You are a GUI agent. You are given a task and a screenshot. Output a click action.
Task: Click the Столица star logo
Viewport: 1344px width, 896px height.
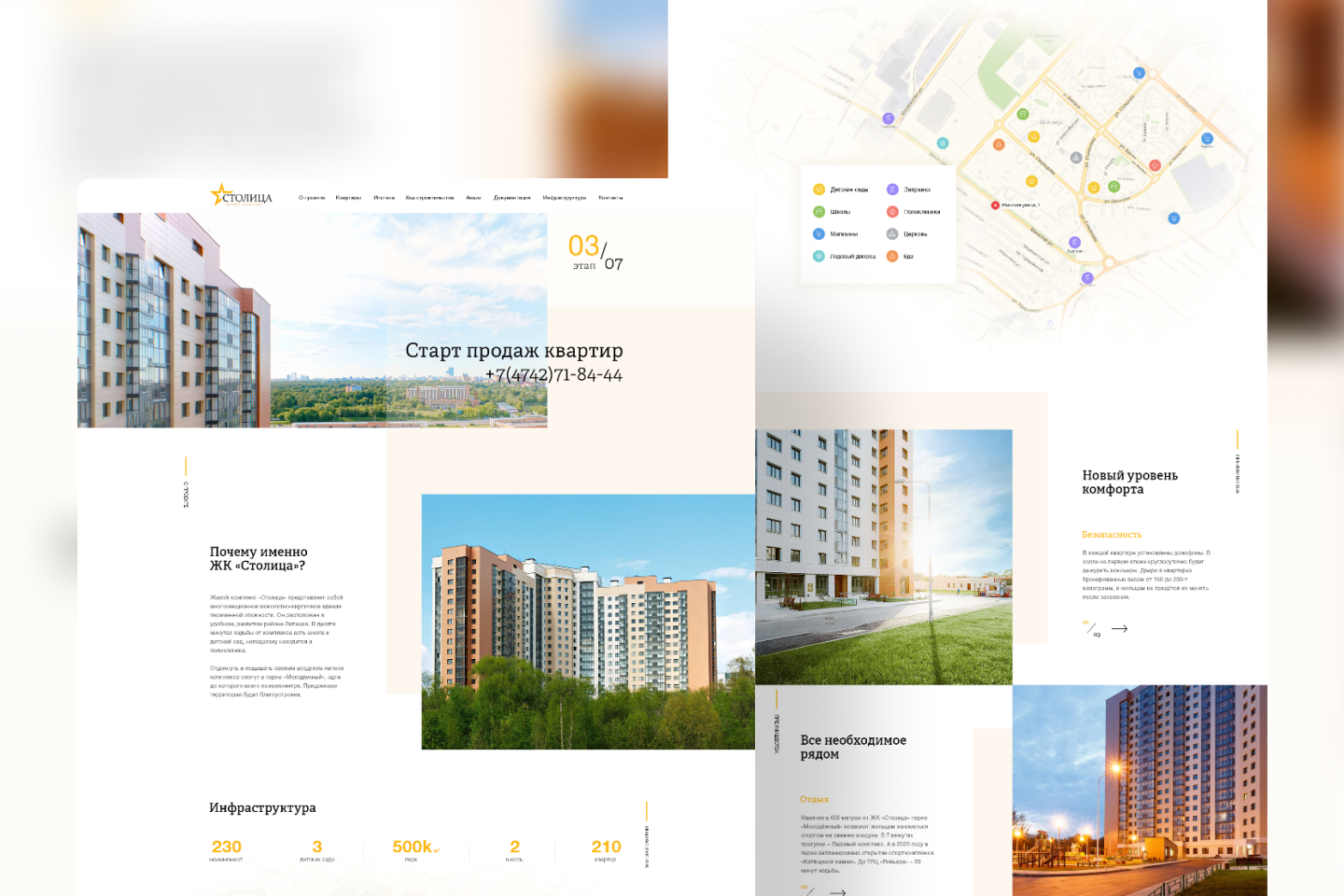pos(242,195)
